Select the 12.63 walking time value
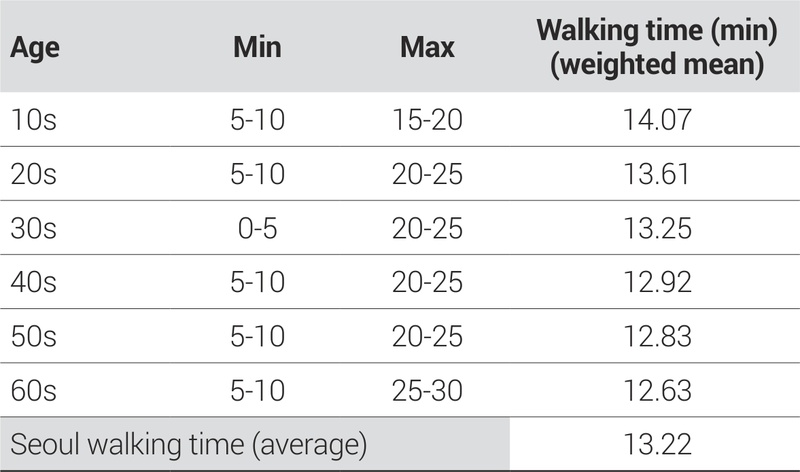 656,391
